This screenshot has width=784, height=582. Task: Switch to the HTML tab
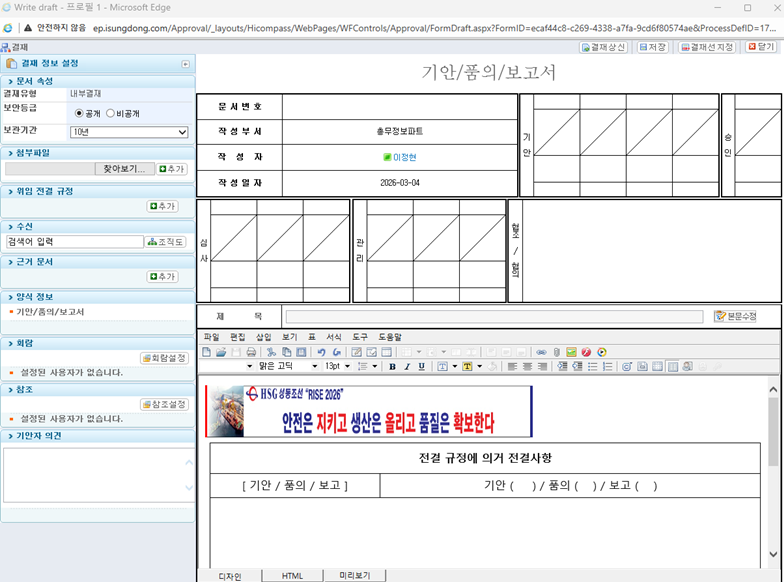coord(292,576)
